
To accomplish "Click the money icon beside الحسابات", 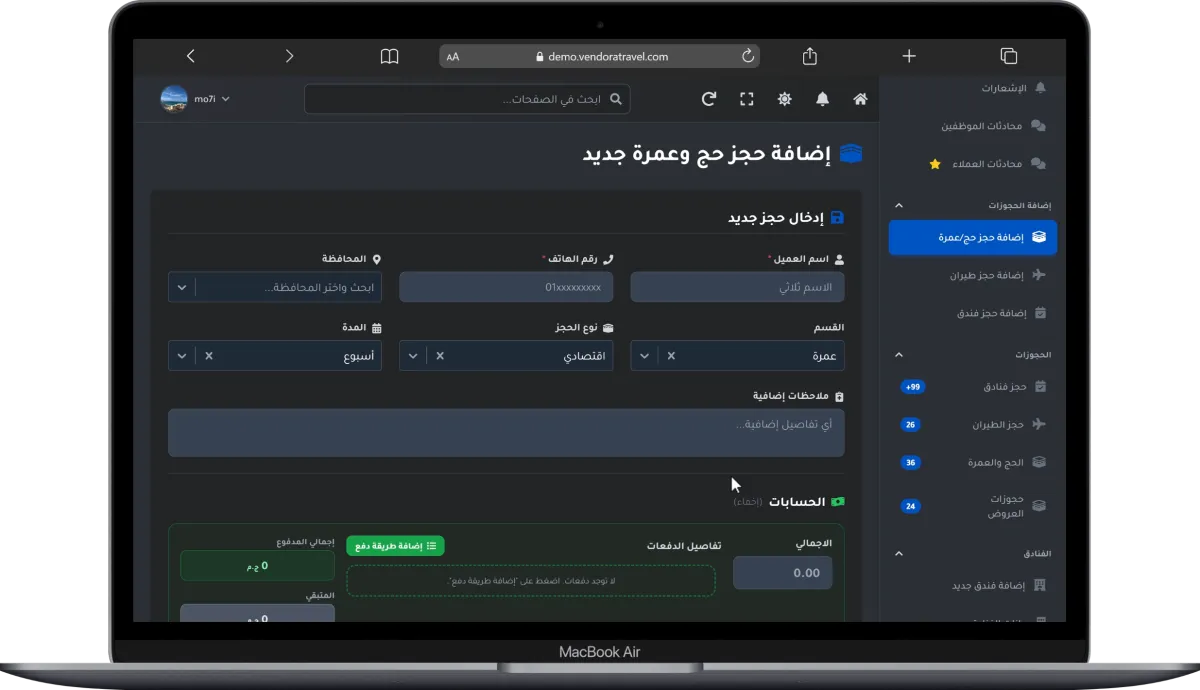I will [838, 501].
